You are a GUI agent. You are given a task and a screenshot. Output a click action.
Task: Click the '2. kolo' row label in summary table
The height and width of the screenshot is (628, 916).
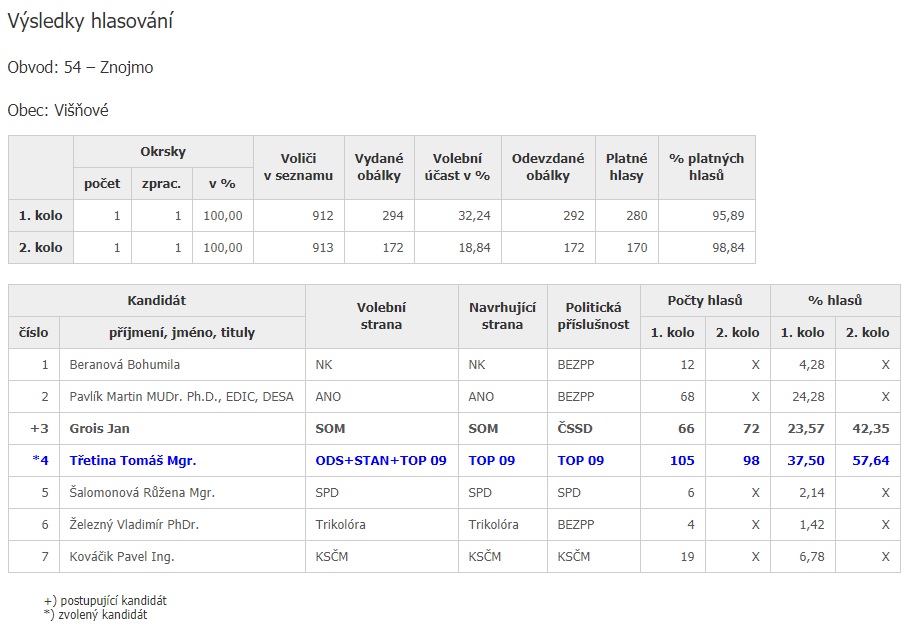40,248
